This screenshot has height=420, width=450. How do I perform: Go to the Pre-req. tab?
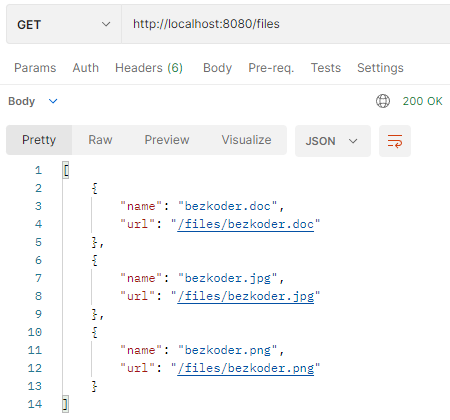pyautogui.click(x=271, y=68)
